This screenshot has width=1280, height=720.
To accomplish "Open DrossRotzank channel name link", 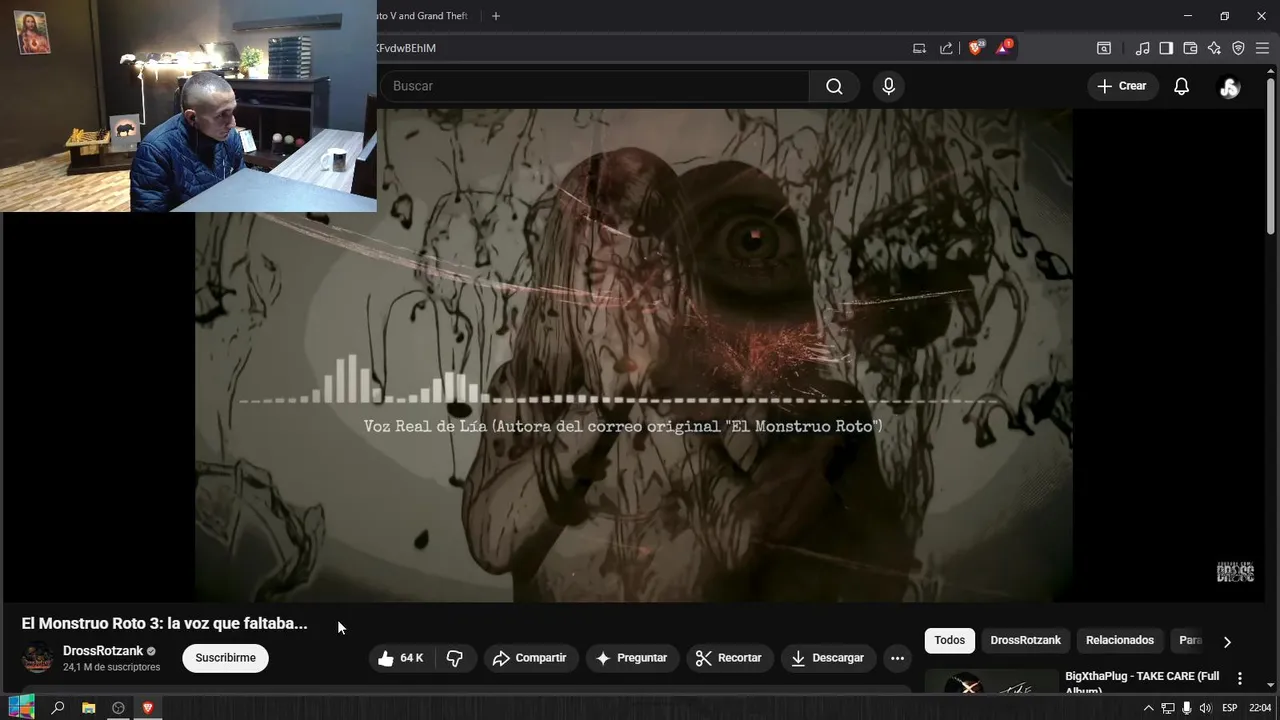I will tap(103, 651).
